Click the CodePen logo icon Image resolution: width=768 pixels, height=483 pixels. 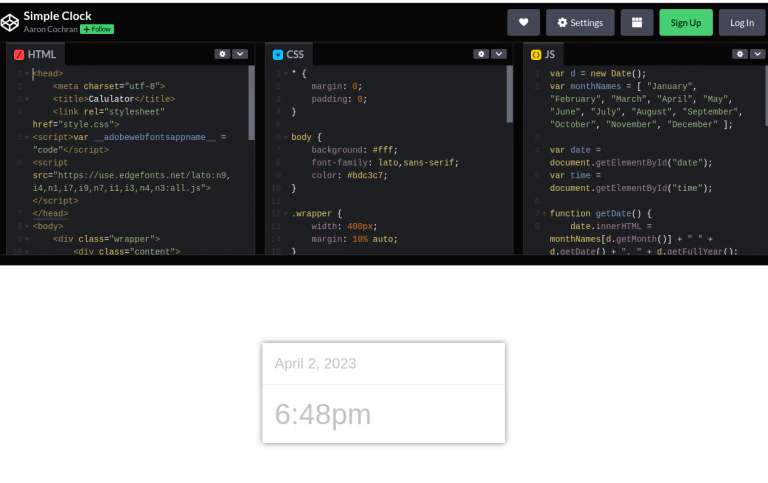[9, 23]
